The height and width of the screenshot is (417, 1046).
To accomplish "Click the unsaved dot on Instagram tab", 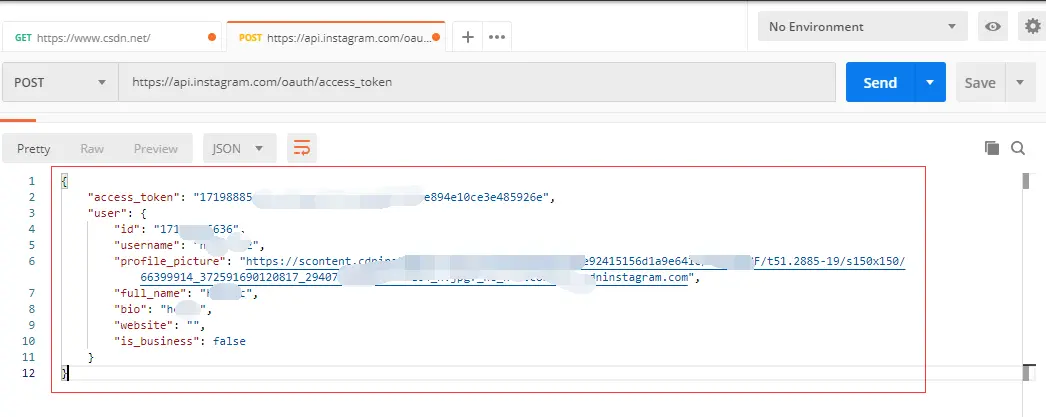I will click(436, 37).
